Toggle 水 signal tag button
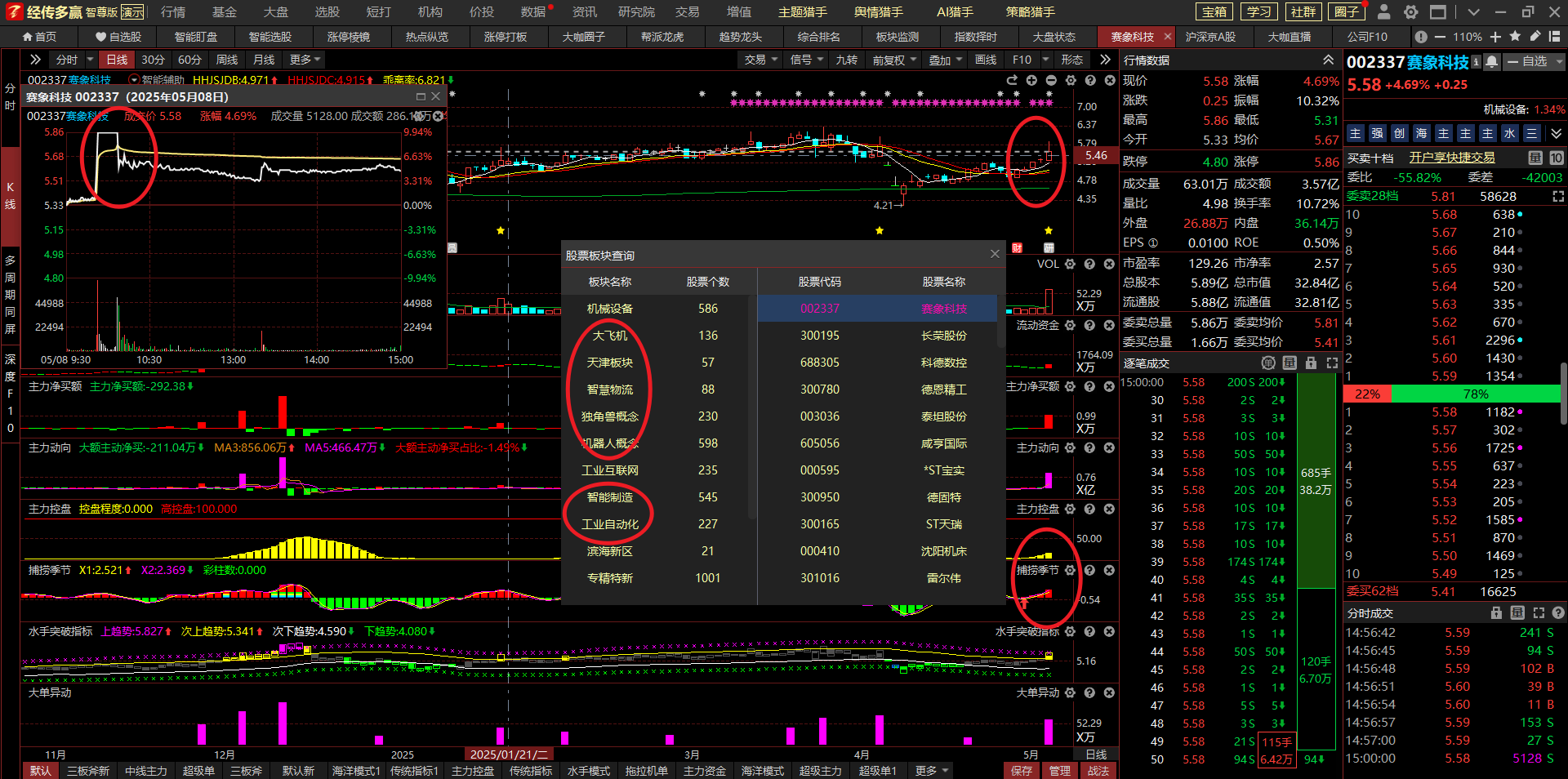1568x779 pixels. [1509, 133]
